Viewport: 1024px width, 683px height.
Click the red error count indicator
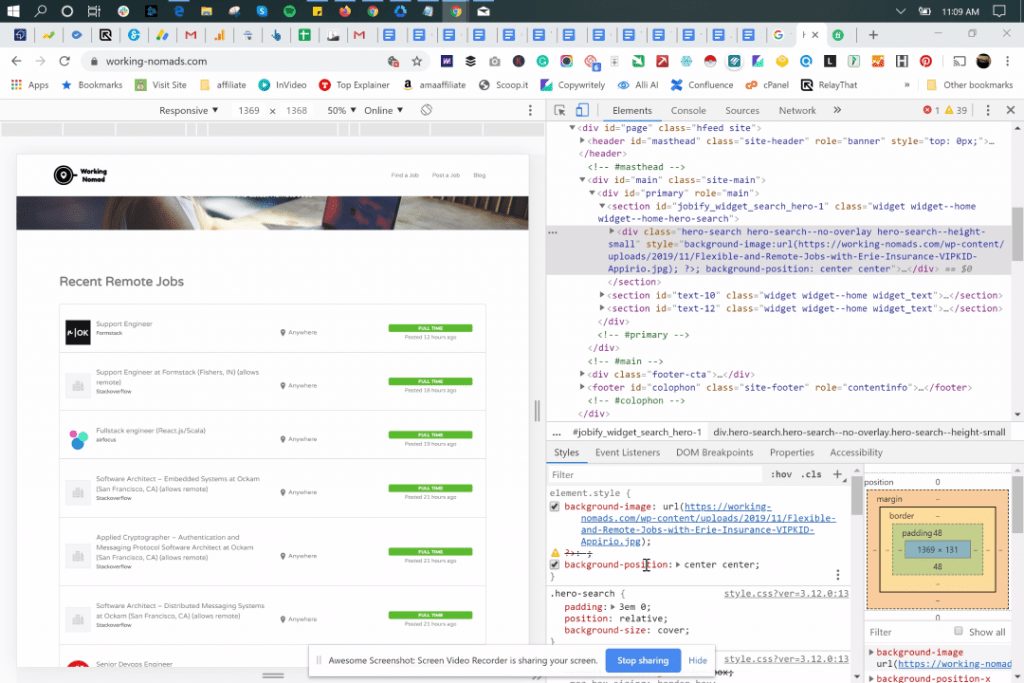pyautogui.click(x=931, y=110)
